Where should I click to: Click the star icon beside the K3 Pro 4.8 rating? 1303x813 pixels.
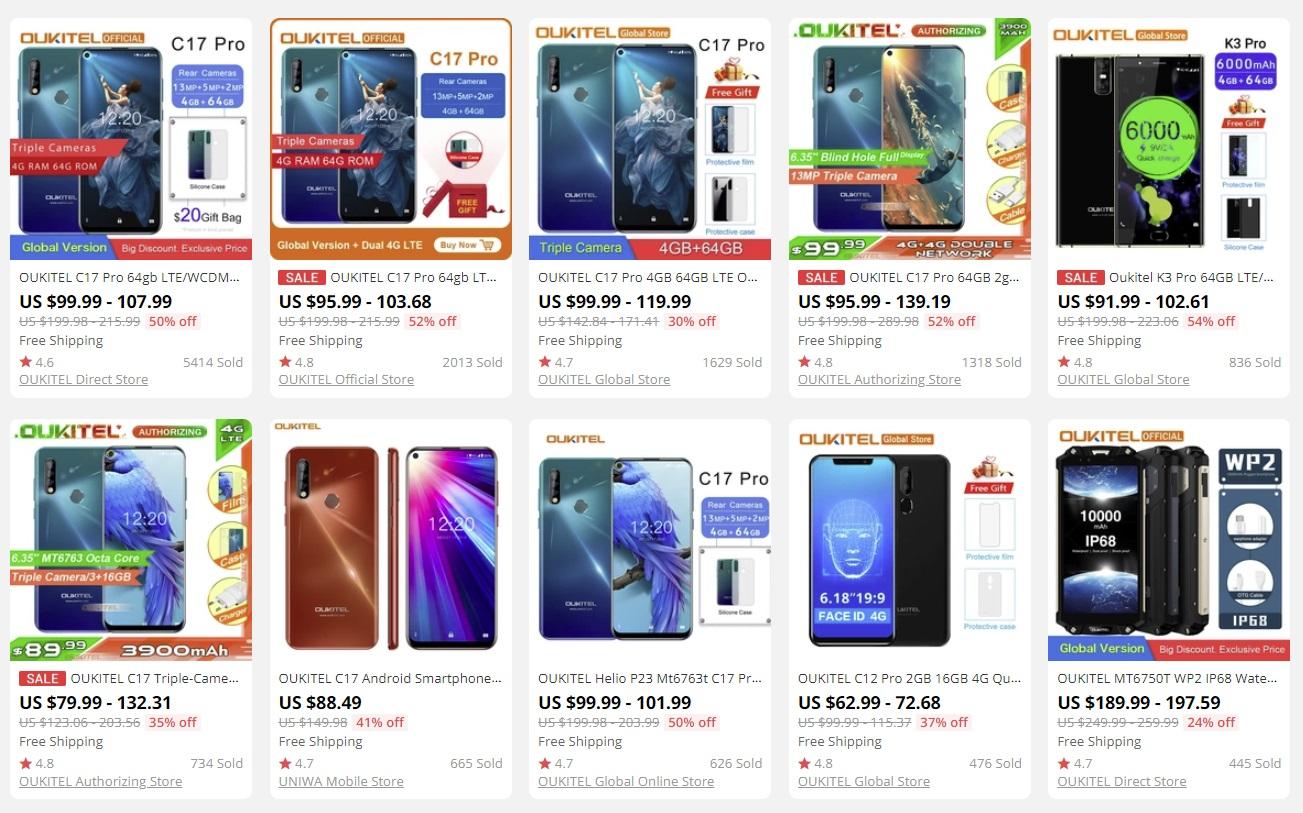[1064, 362]
